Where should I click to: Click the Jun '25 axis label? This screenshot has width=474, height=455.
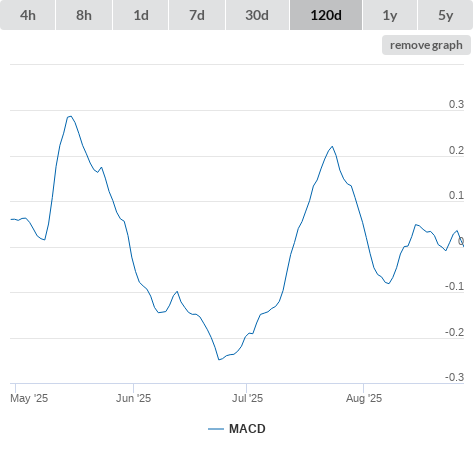coord(133,398)
